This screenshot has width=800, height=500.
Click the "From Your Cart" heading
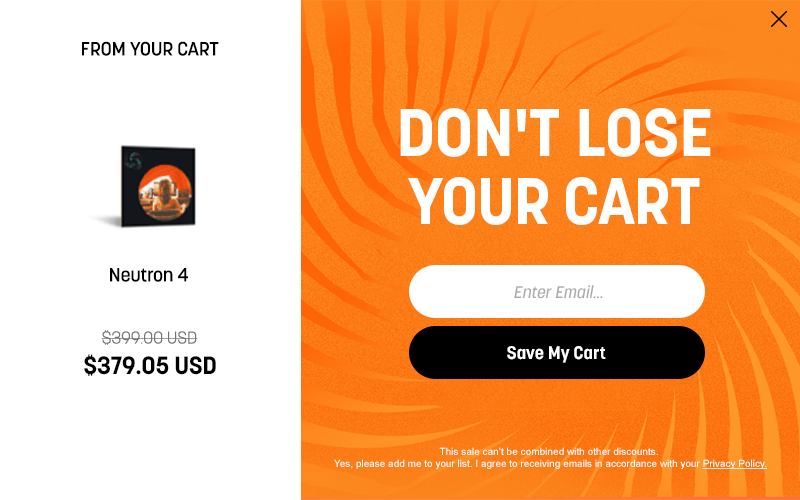[x=149, y=49]
